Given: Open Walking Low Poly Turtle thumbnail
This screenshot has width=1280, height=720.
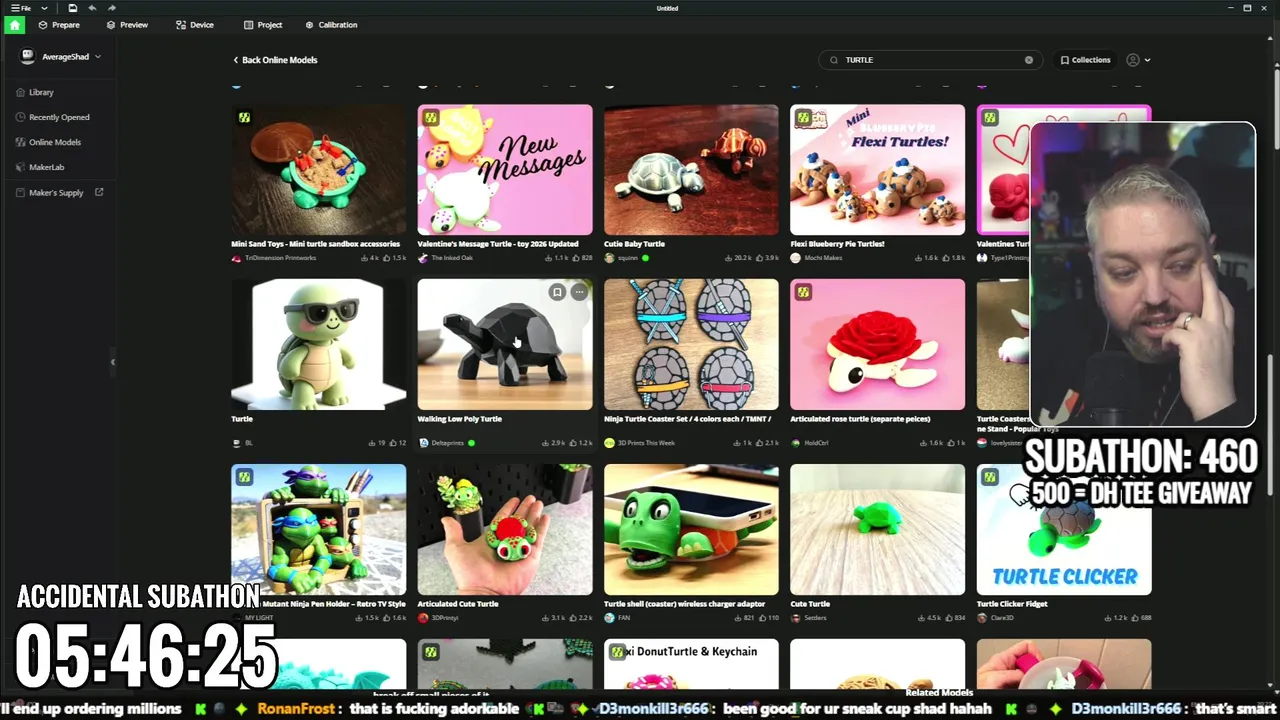Looking at the screenshot, I should (505, 344).
